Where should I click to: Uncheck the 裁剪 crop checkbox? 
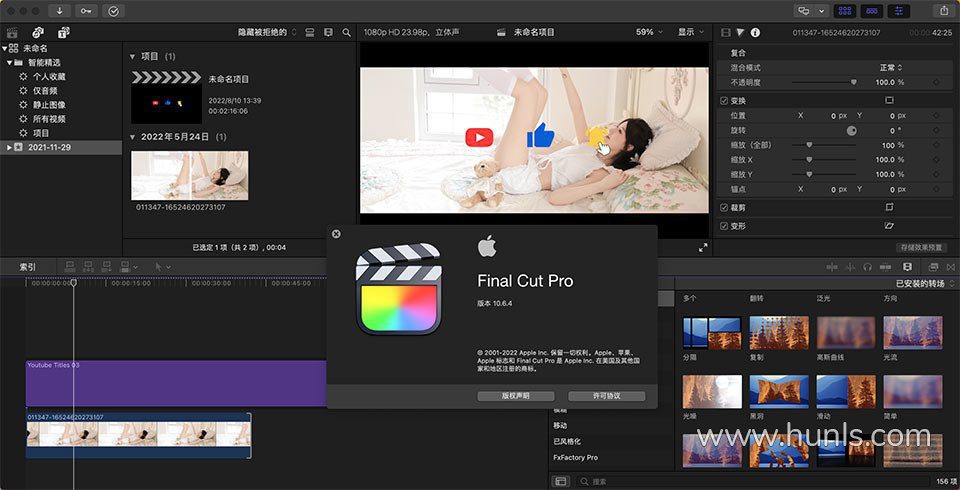(725, 207)
